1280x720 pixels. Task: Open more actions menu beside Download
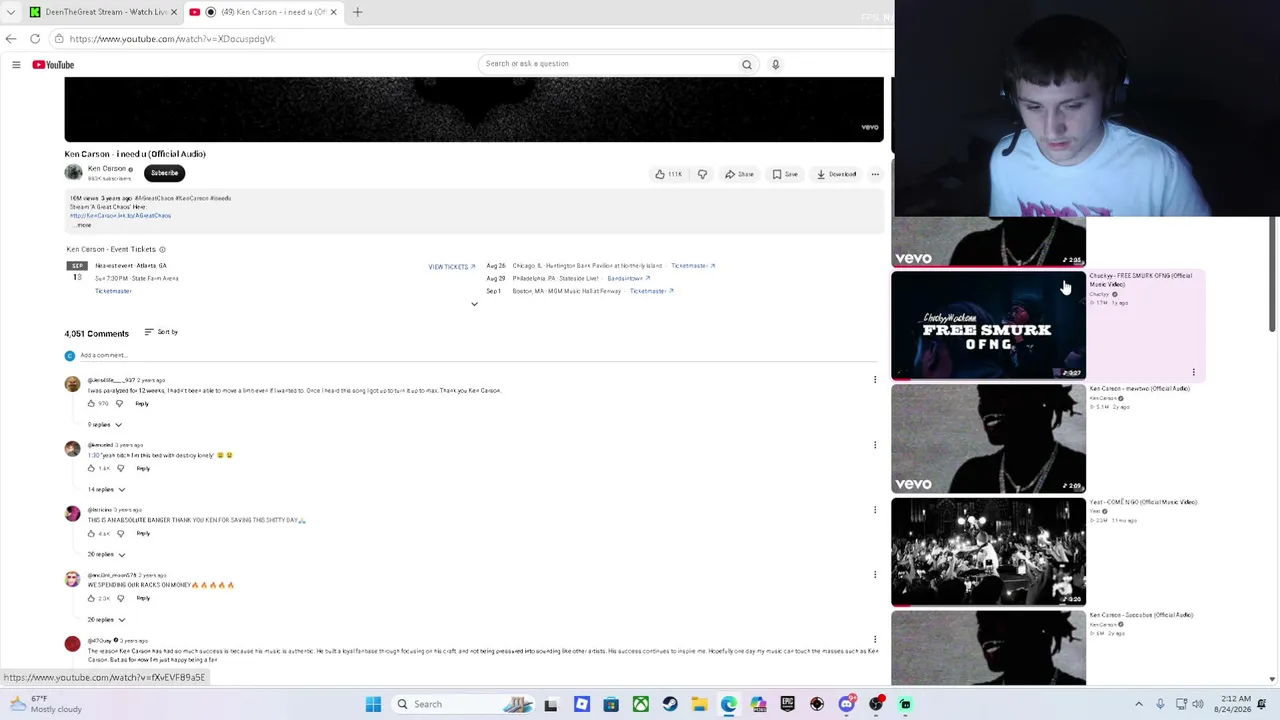point(875,174)
